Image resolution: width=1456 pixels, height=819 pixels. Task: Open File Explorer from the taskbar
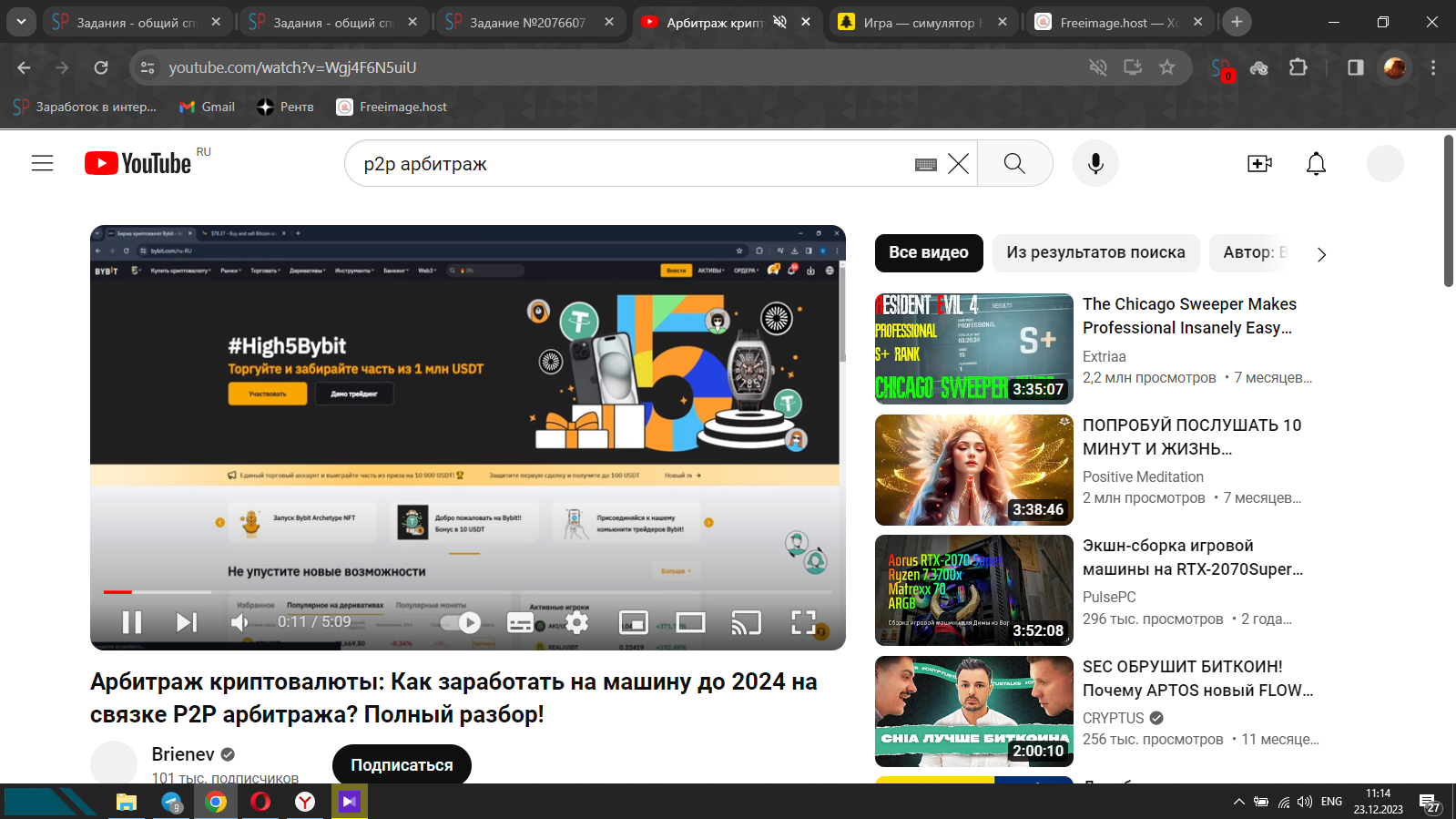coord(127,802)
